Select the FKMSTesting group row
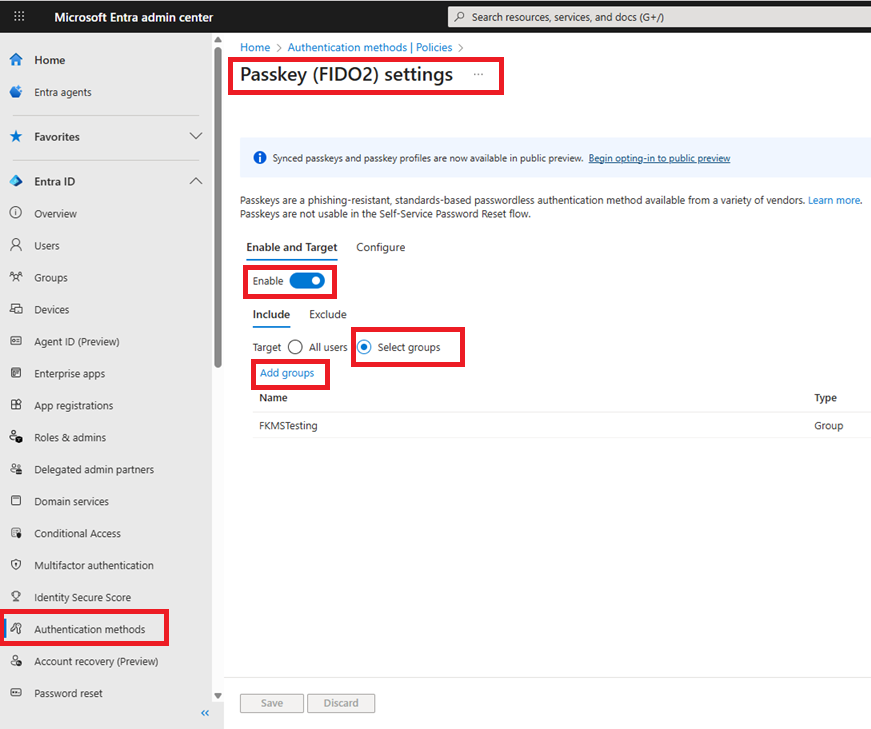This screenshot has width=871, height=729. click(561, 426)
